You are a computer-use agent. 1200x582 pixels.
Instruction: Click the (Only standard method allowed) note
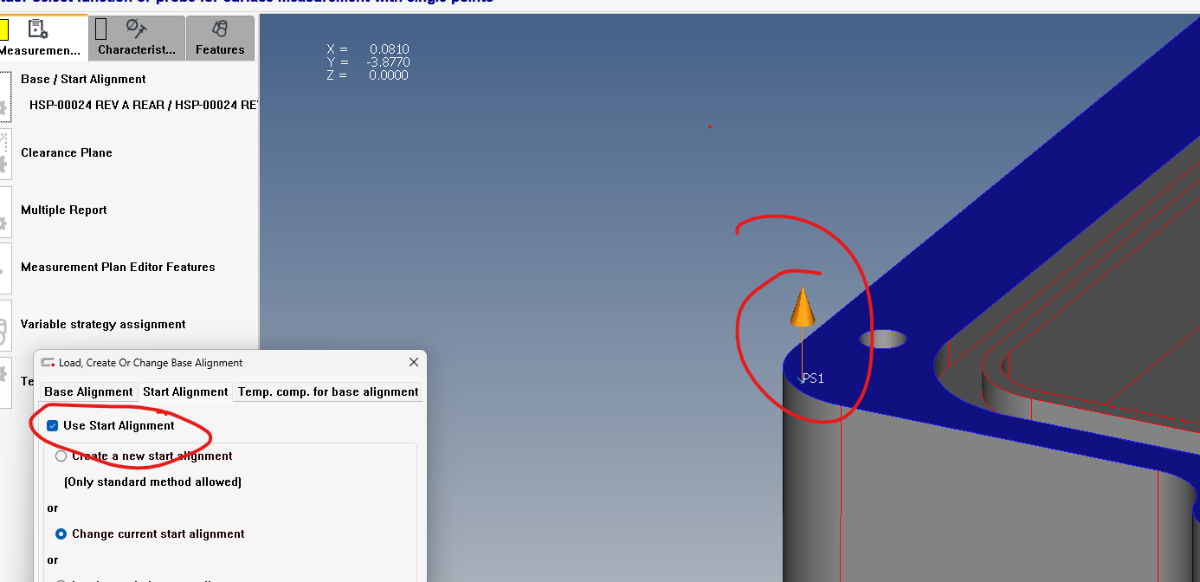tap(153, 482)
